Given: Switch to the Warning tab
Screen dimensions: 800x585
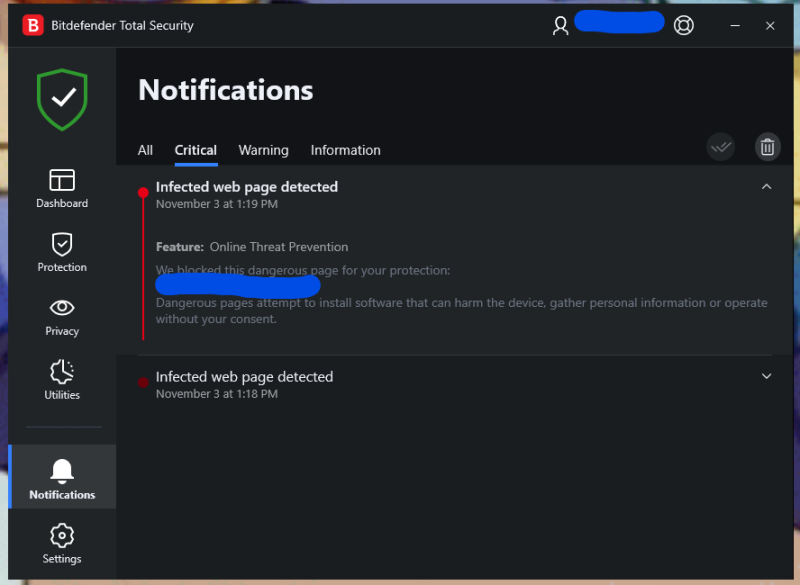Looking at the screenshot, I should click(x=263, y=150).
